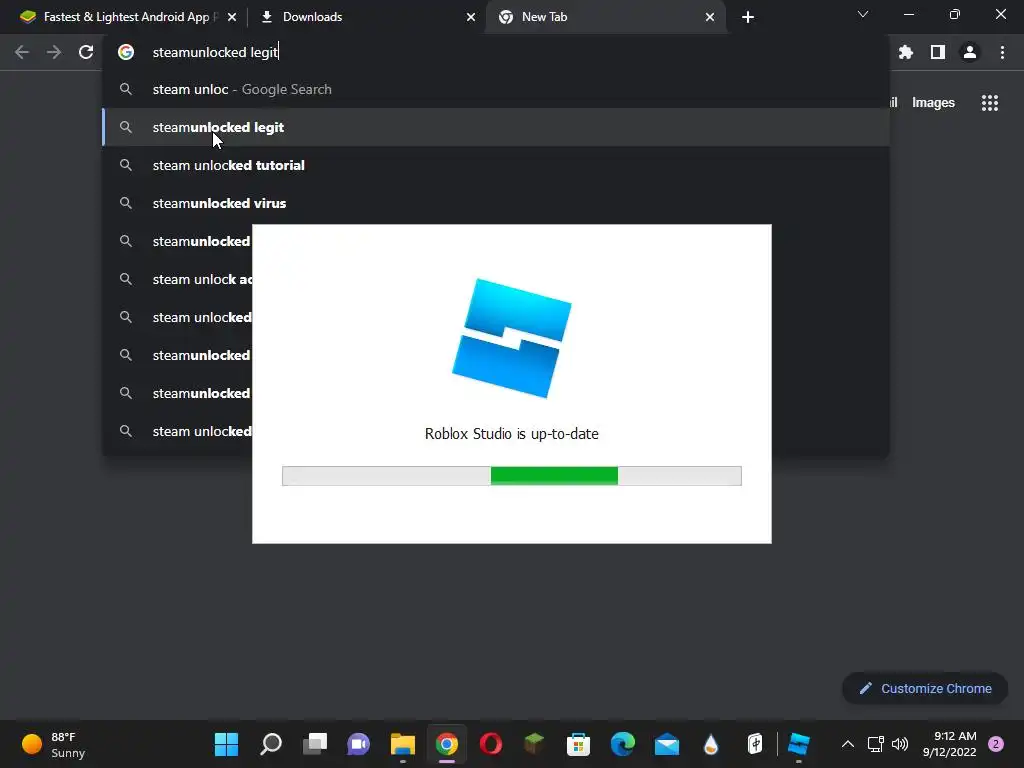Choose the 'steam unlocked tutorial' suggestion

coord(496,165)
